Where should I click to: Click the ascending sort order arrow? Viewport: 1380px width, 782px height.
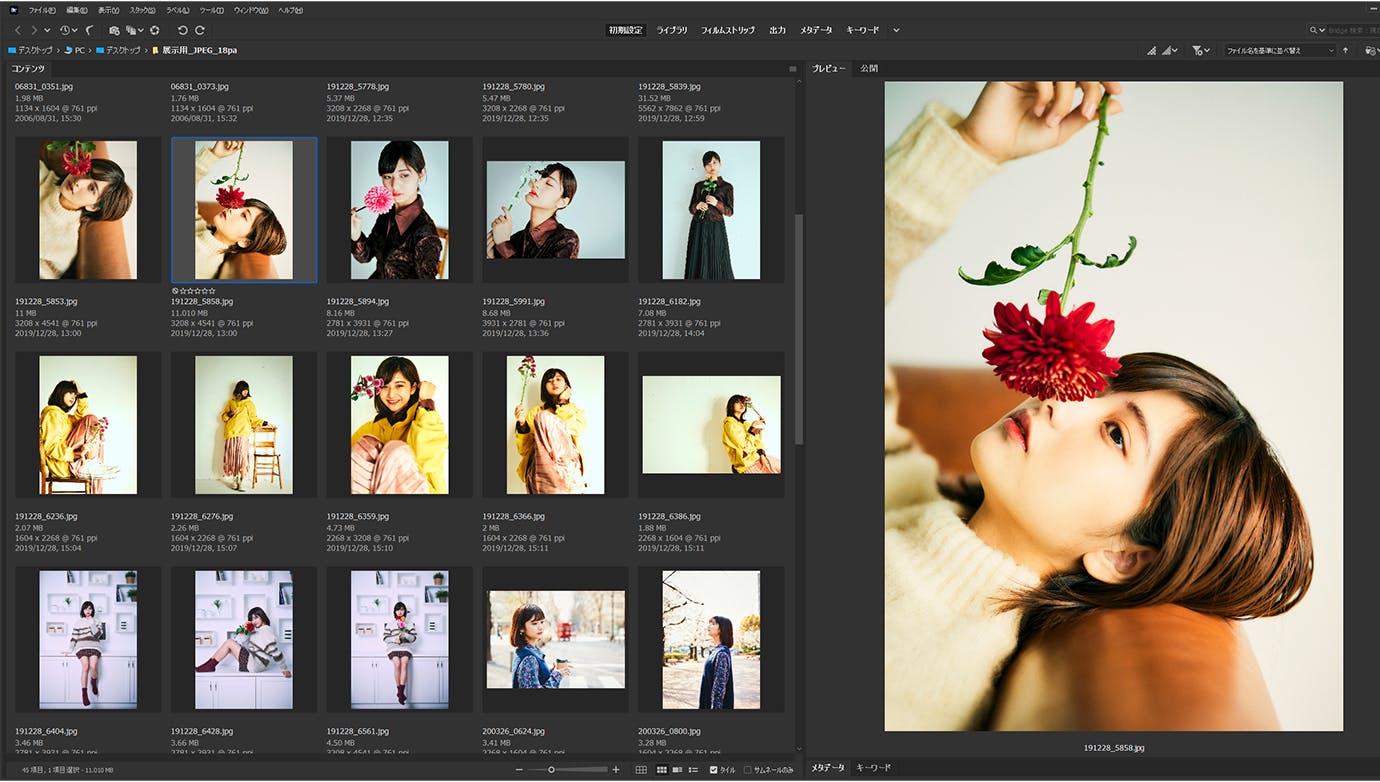(1345, 50)
